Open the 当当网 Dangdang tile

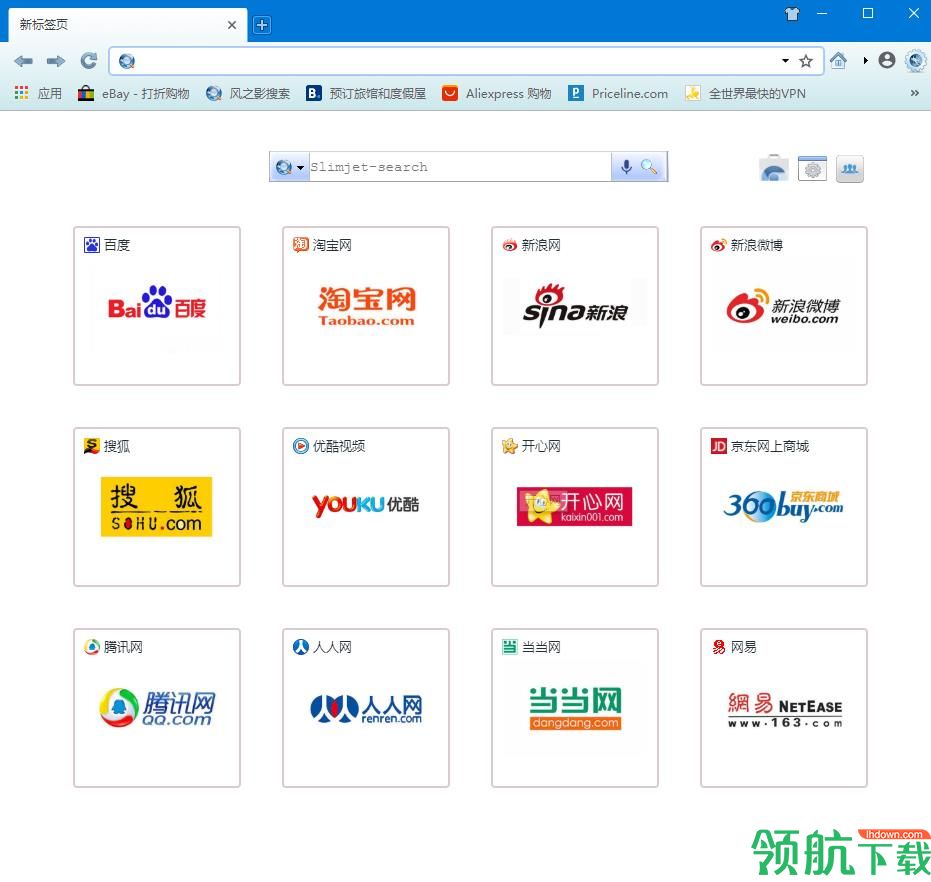pyautogui.click(x=575, y=708)
